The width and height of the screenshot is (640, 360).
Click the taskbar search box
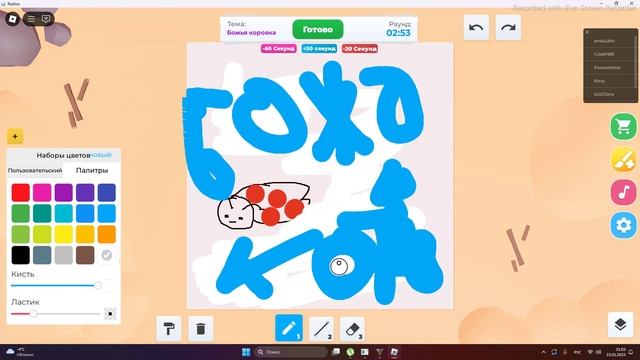(x=291, y=352)
